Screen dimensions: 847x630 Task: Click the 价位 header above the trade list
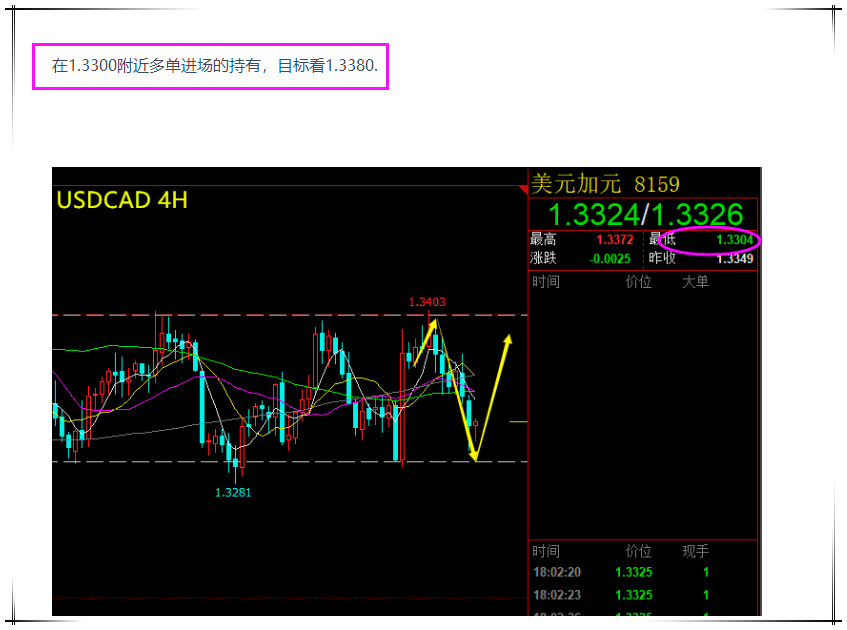point(638,551)
